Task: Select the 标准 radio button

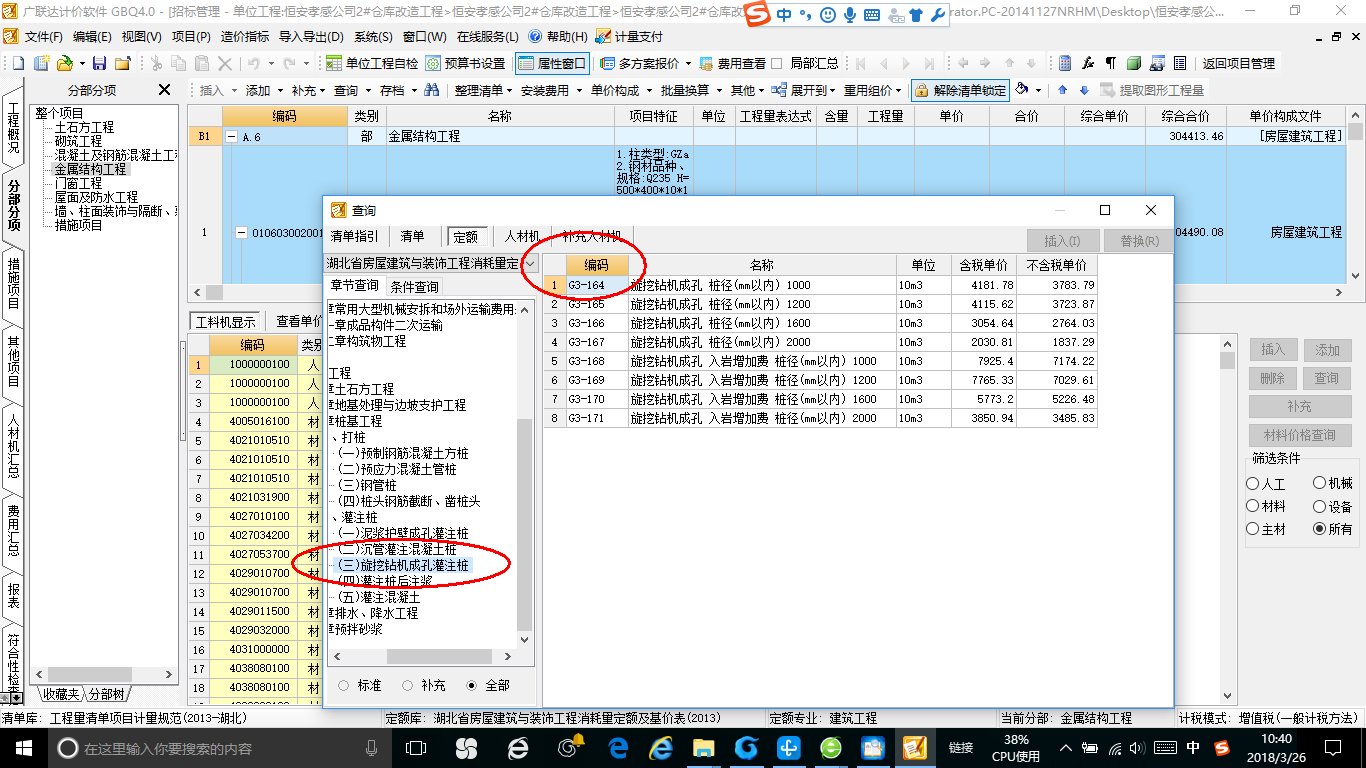Action: [344, 685]
